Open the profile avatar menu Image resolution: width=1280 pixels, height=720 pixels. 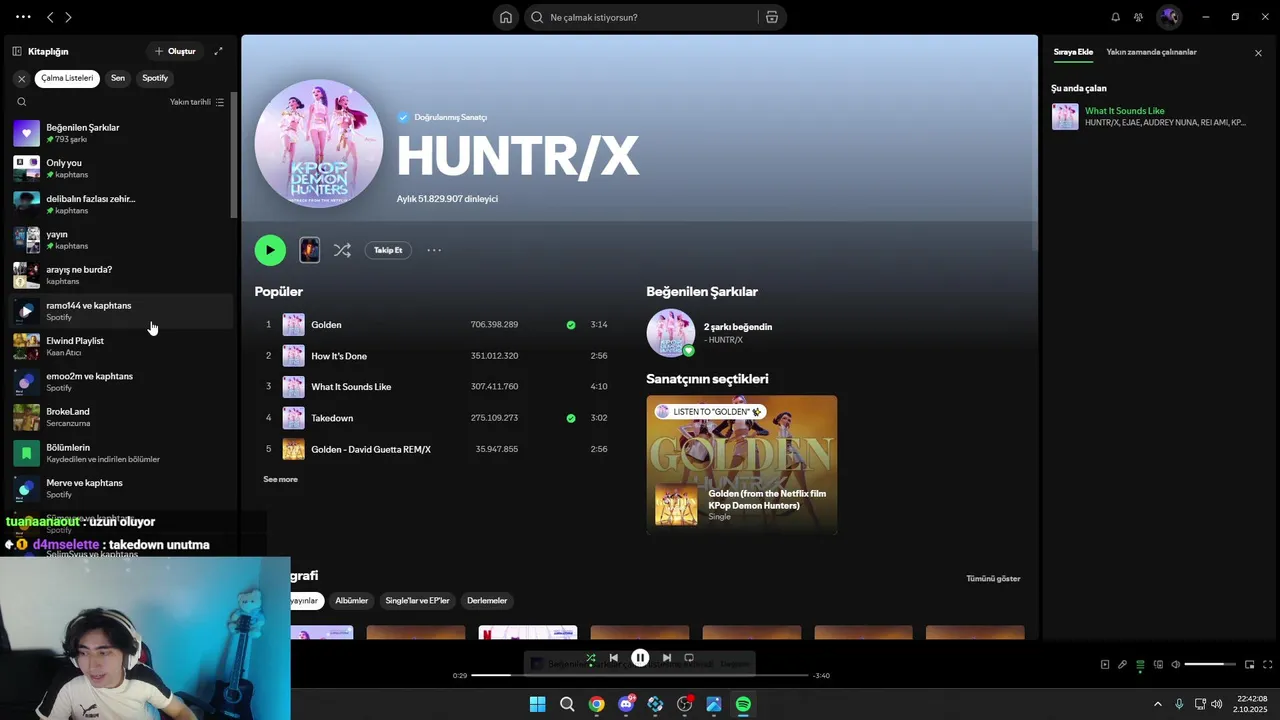1168,17
